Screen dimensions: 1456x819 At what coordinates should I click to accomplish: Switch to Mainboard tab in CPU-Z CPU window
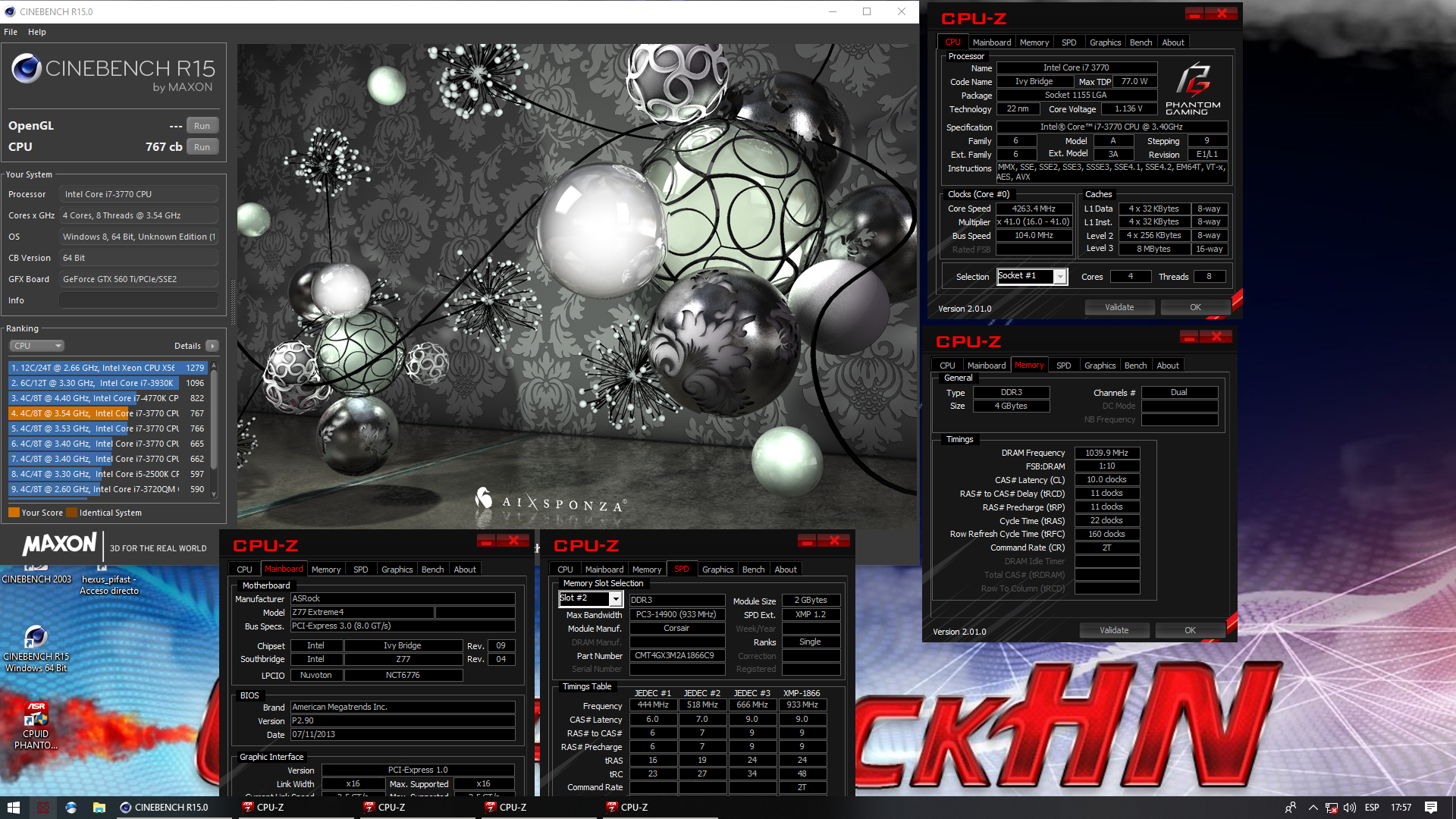[x=992, y=42]
